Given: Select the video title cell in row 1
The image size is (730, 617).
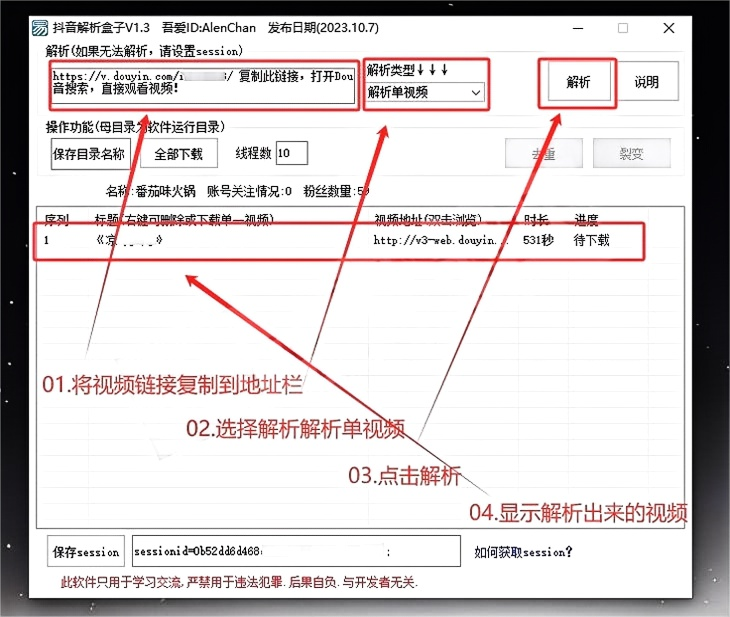Looking at the screenshot, I should (x=129, y=240).
